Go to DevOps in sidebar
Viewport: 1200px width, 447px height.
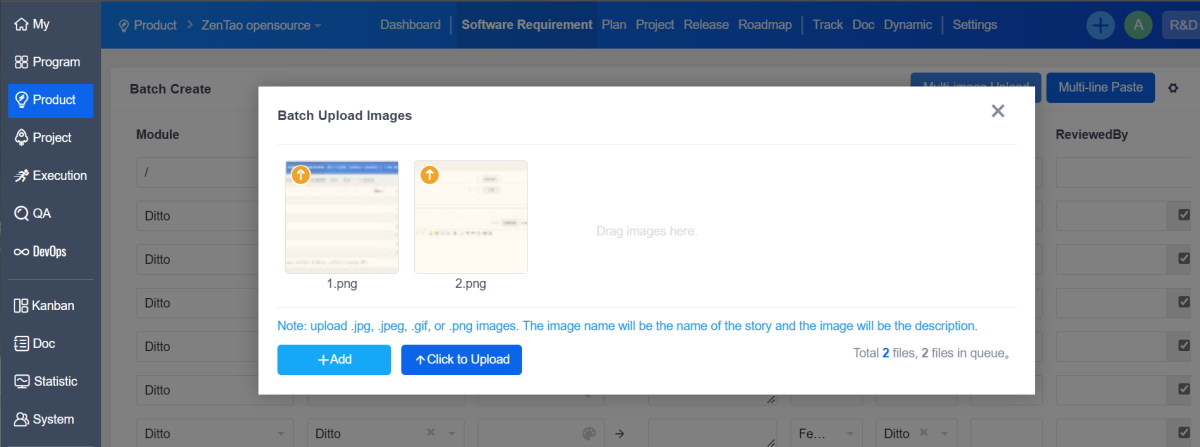pos(22,252)
